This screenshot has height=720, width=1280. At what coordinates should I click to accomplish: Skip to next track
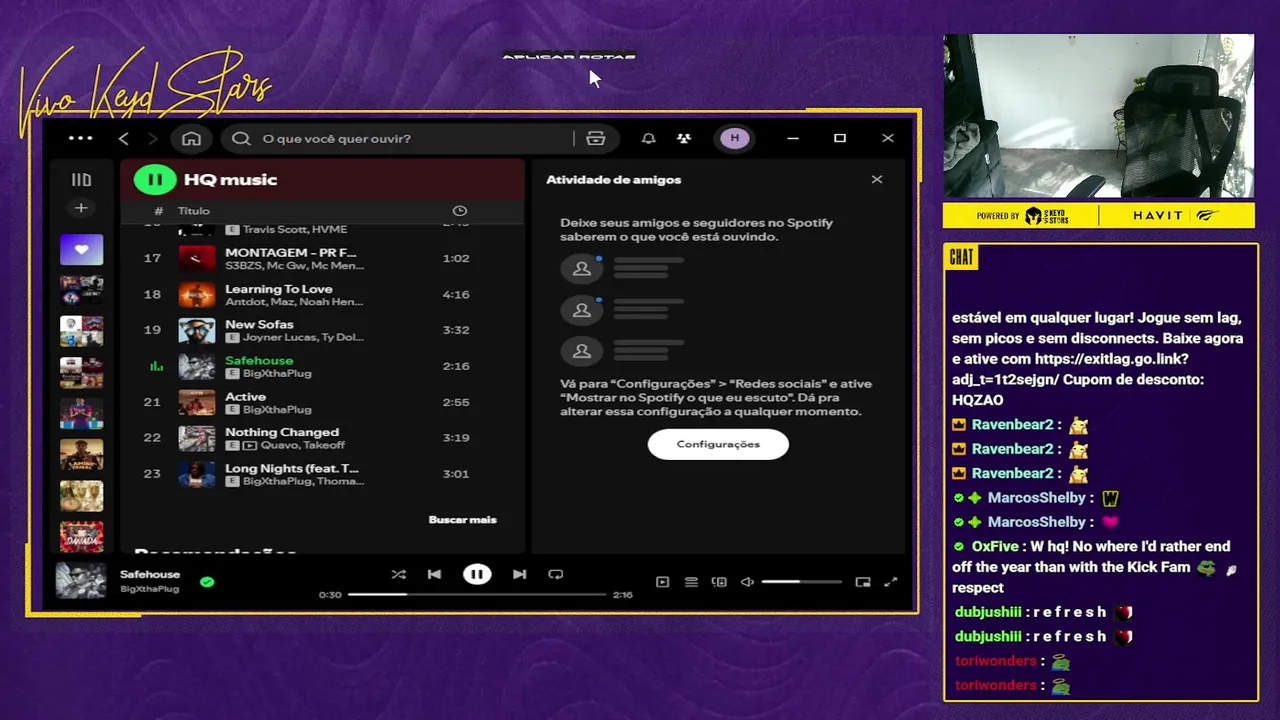tap(519, 574)
